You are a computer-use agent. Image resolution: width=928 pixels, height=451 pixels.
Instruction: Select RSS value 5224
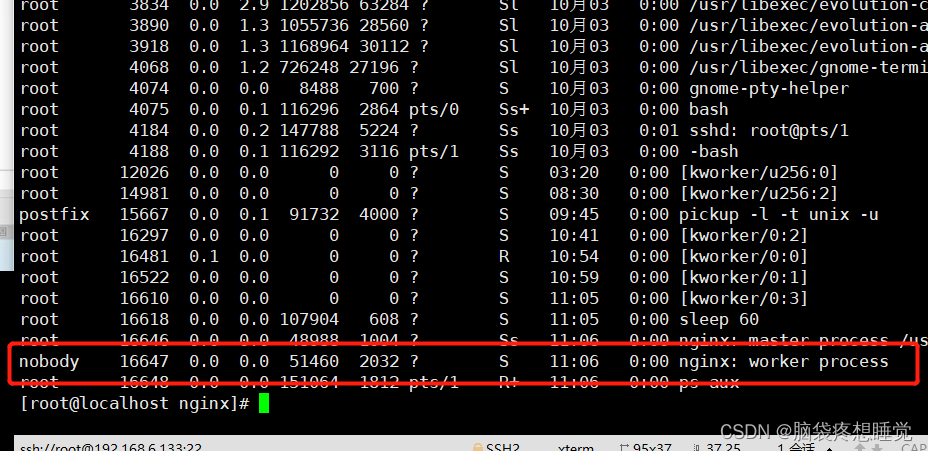379,130
